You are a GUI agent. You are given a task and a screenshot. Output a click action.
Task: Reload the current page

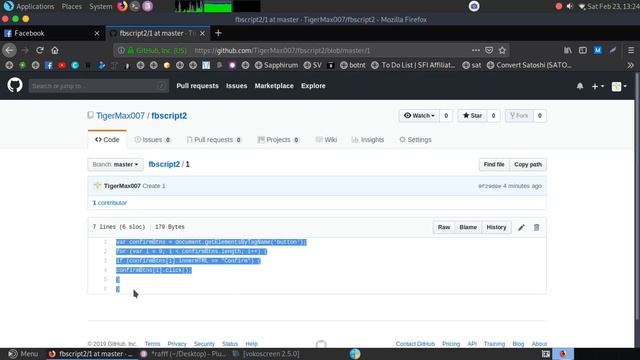click(40, 50)
